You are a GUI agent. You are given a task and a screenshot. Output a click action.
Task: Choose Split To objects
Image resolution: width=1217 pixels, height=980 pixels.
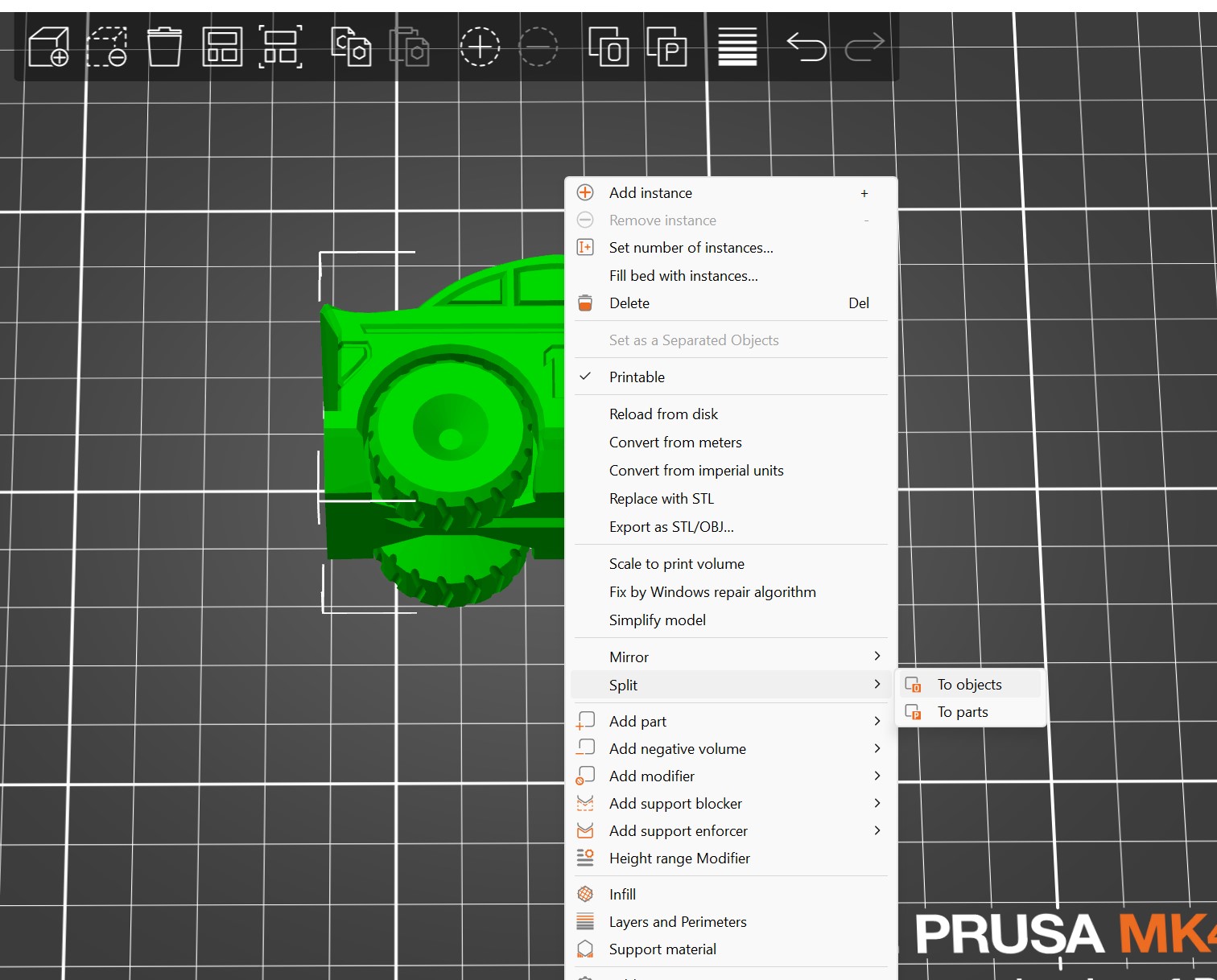tap(969, 685)
